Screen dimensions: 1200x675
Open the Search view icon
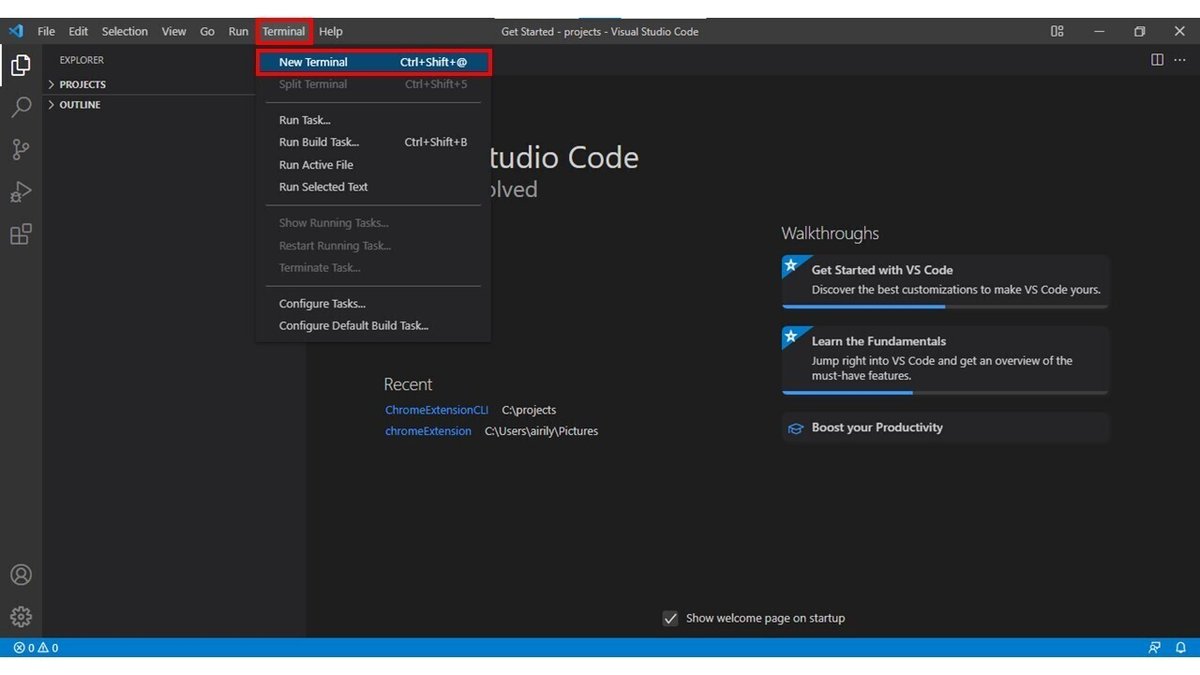(20, 108)
